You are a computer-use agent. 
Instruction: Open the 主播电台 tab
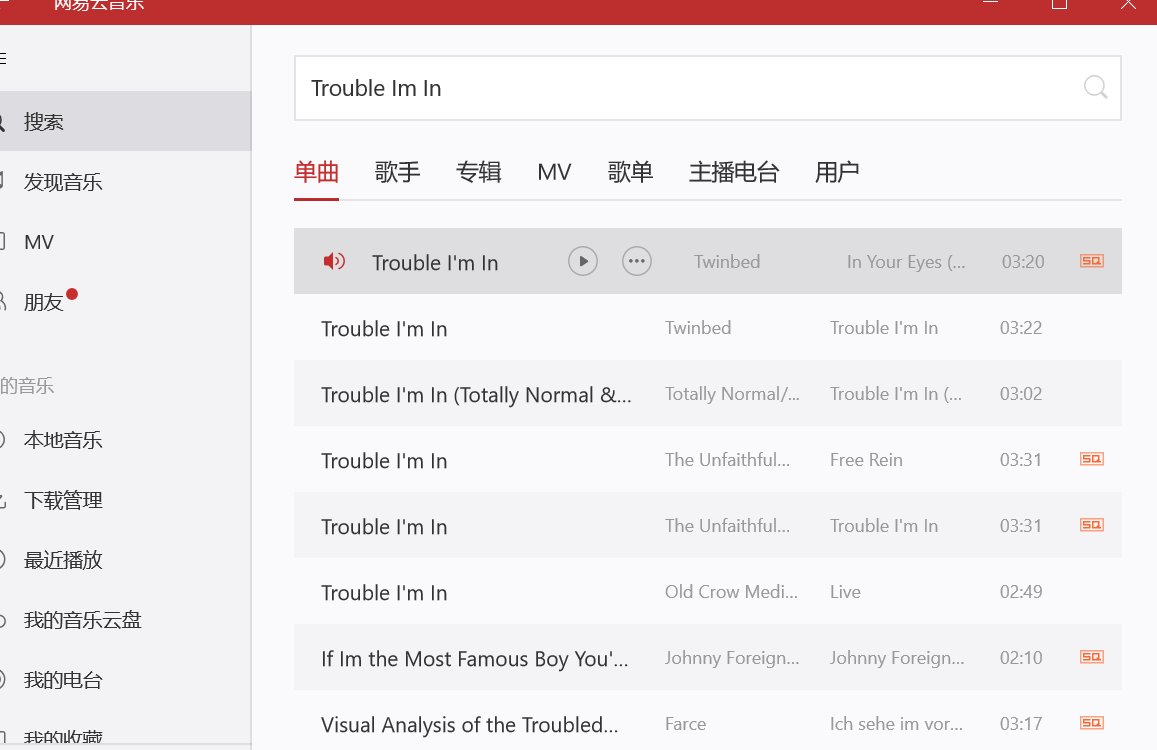pos(733,172)
